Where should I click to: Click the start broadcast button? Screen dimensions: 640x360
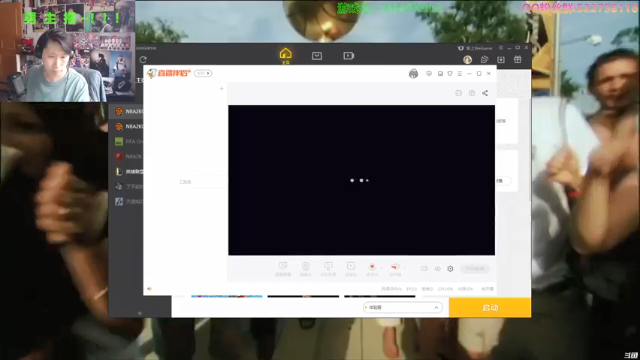click(x=475, y=269)
